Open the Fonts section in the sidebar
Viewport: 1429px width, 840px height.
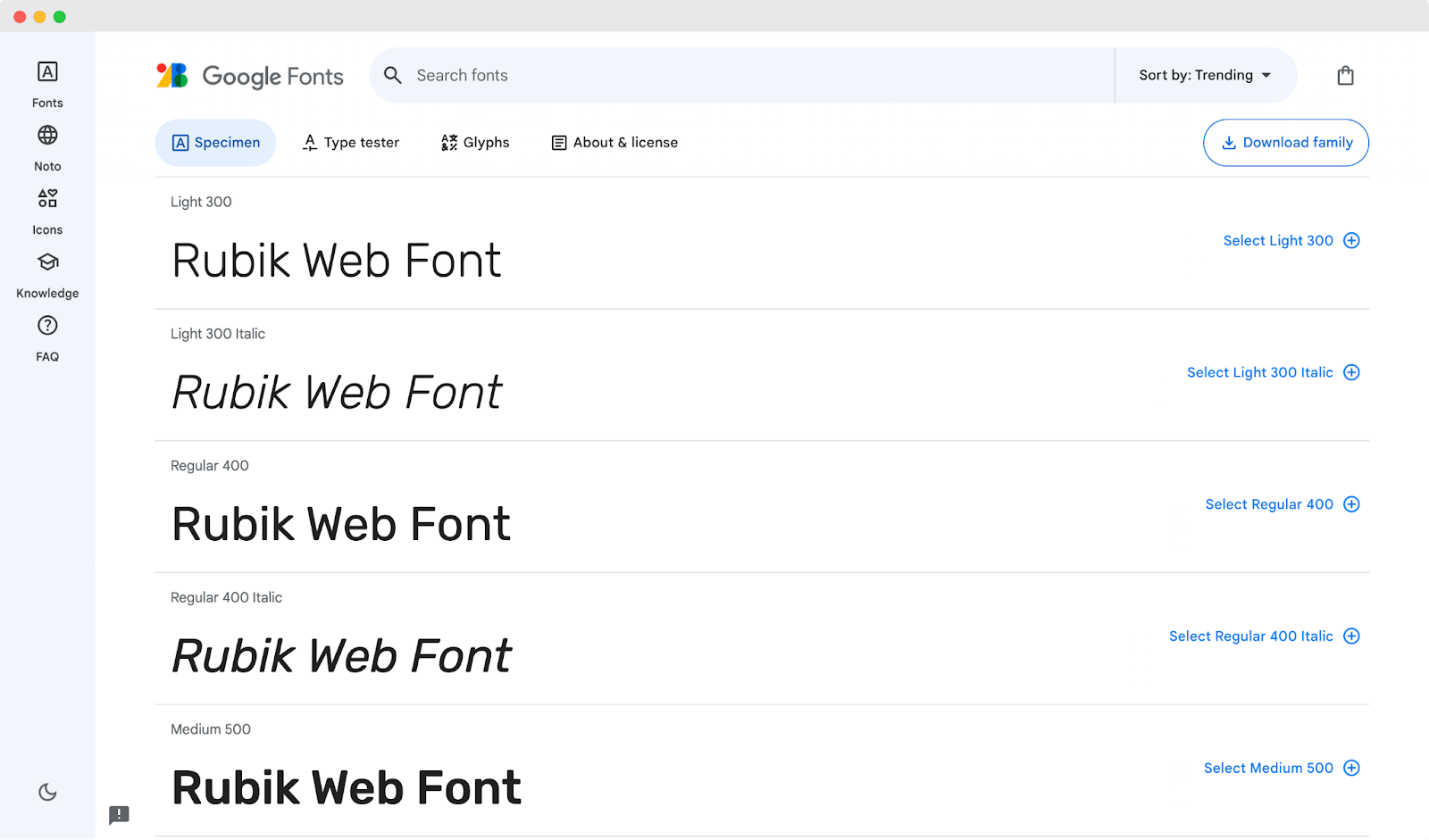coord(46,82)
